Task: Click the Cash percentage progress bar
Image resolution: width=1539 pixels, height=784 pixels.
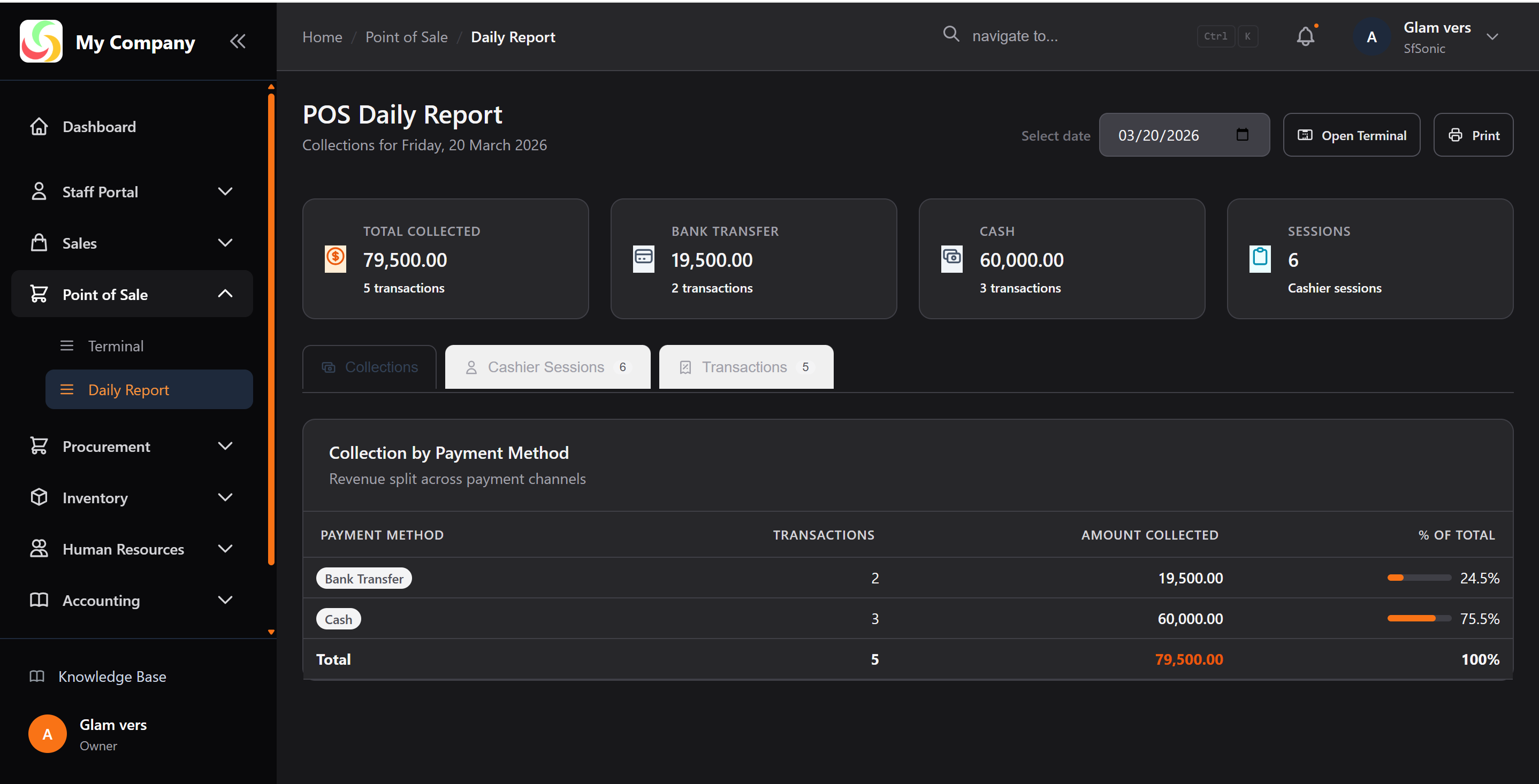Action: [1419, 619]
